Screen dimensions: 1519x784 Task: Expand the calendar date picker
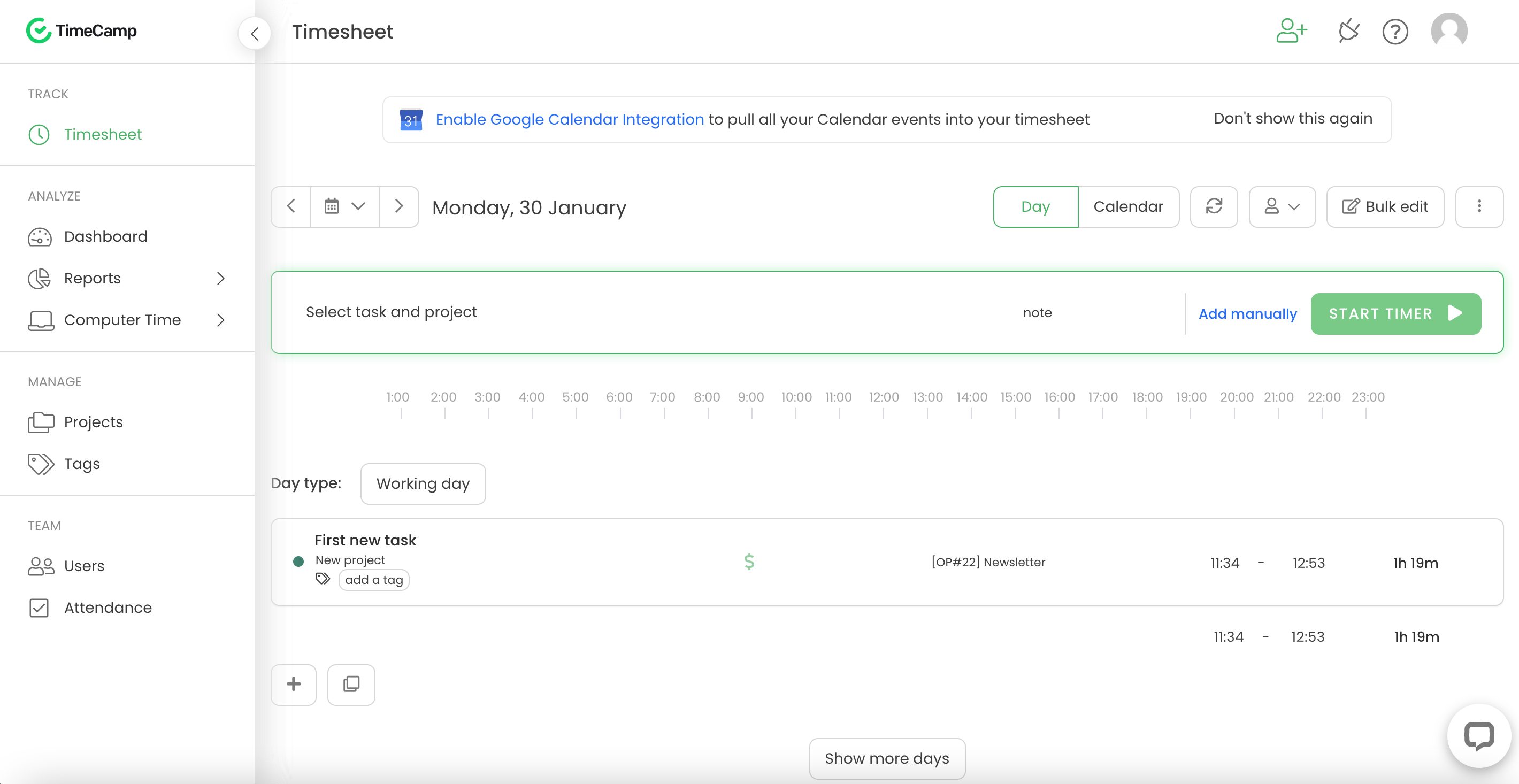(344, 207)
